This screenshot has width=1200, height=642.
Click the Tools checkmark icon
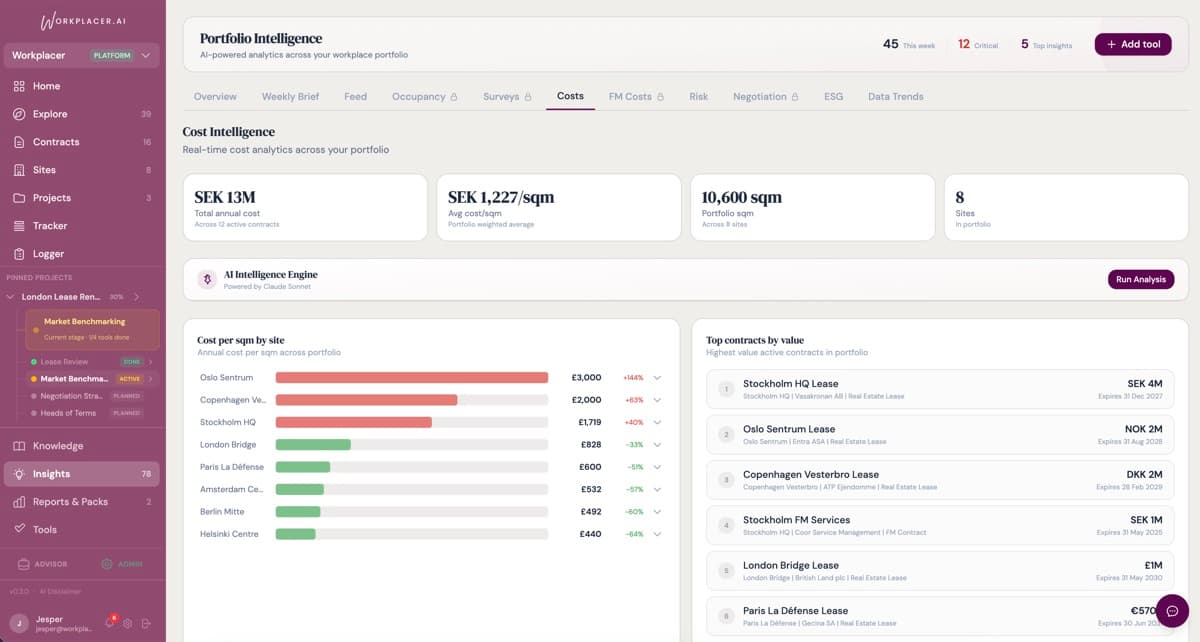click(19, 529)
